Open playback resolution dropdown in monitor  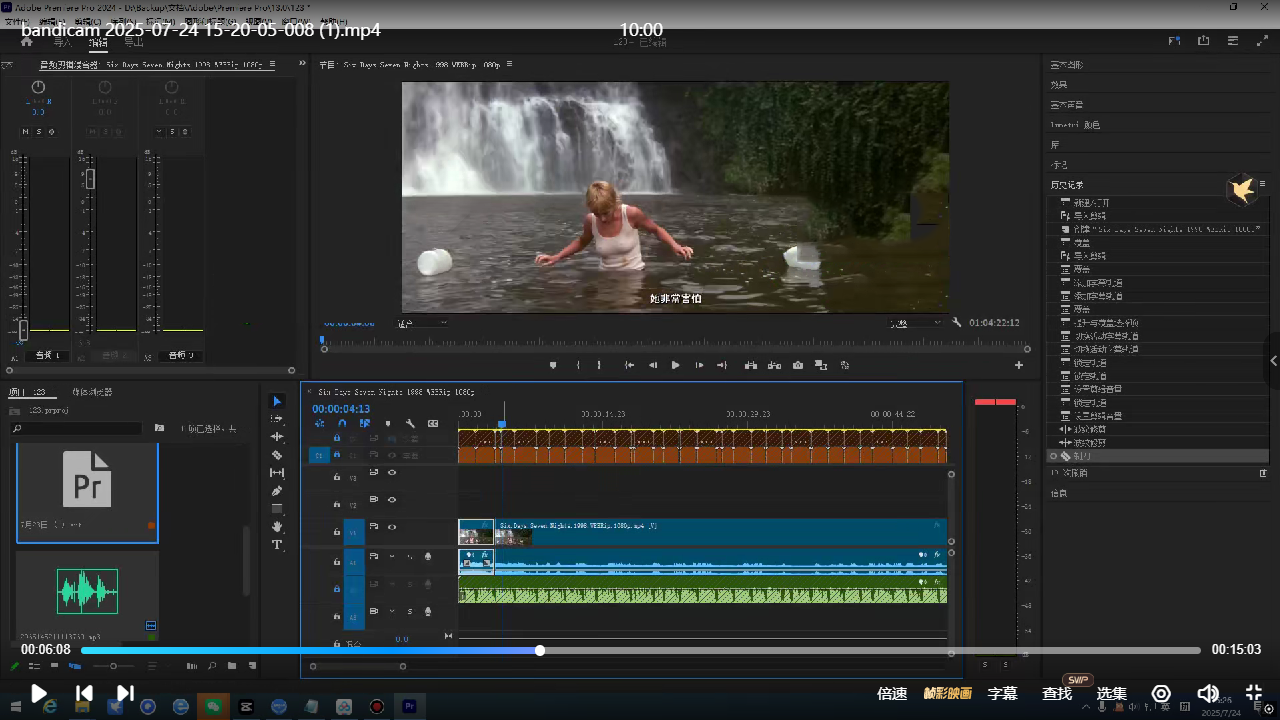coord(915,323)
